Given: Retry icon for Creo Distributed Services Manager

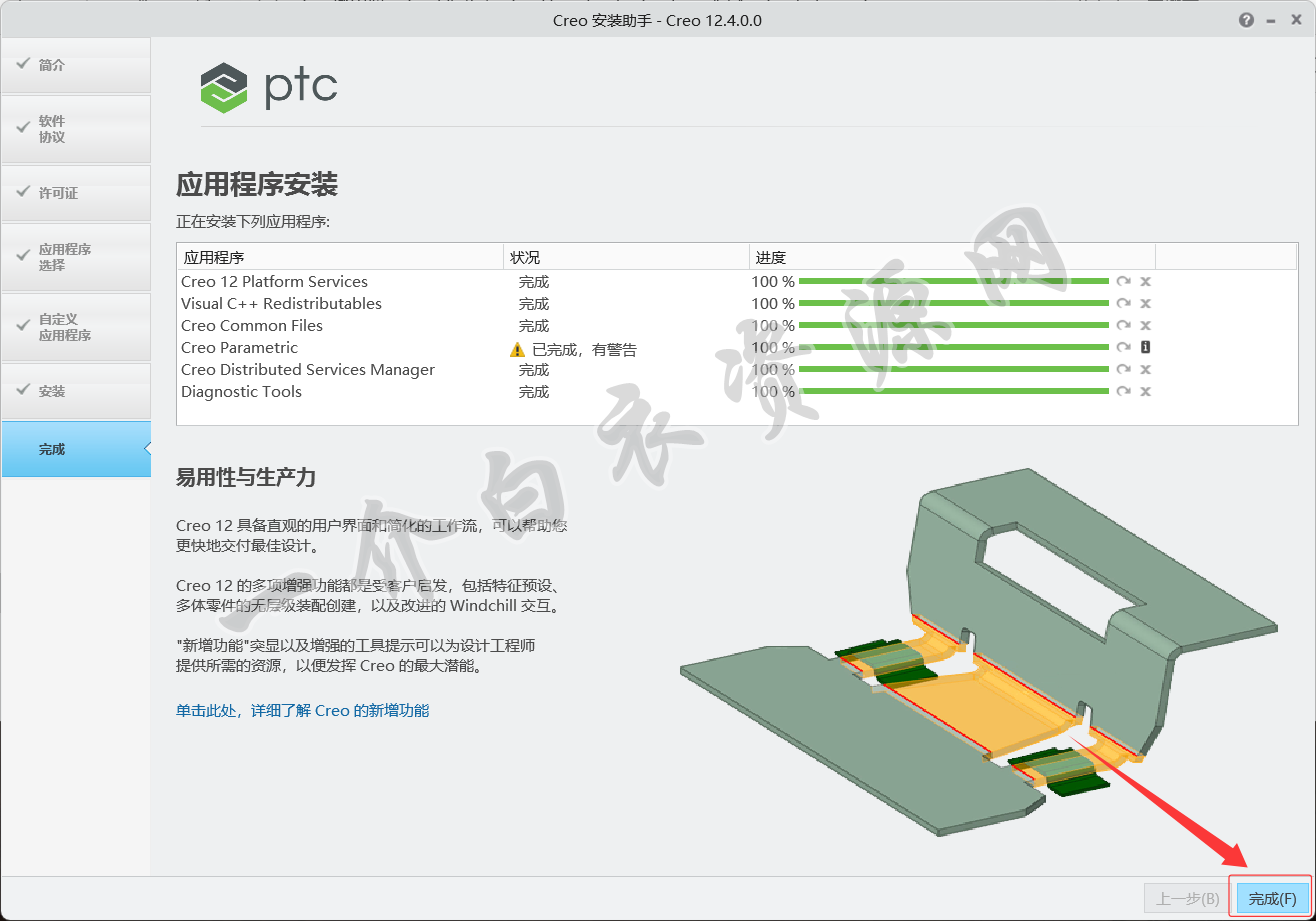Looking at the screenshot, I should (1124, 370).
